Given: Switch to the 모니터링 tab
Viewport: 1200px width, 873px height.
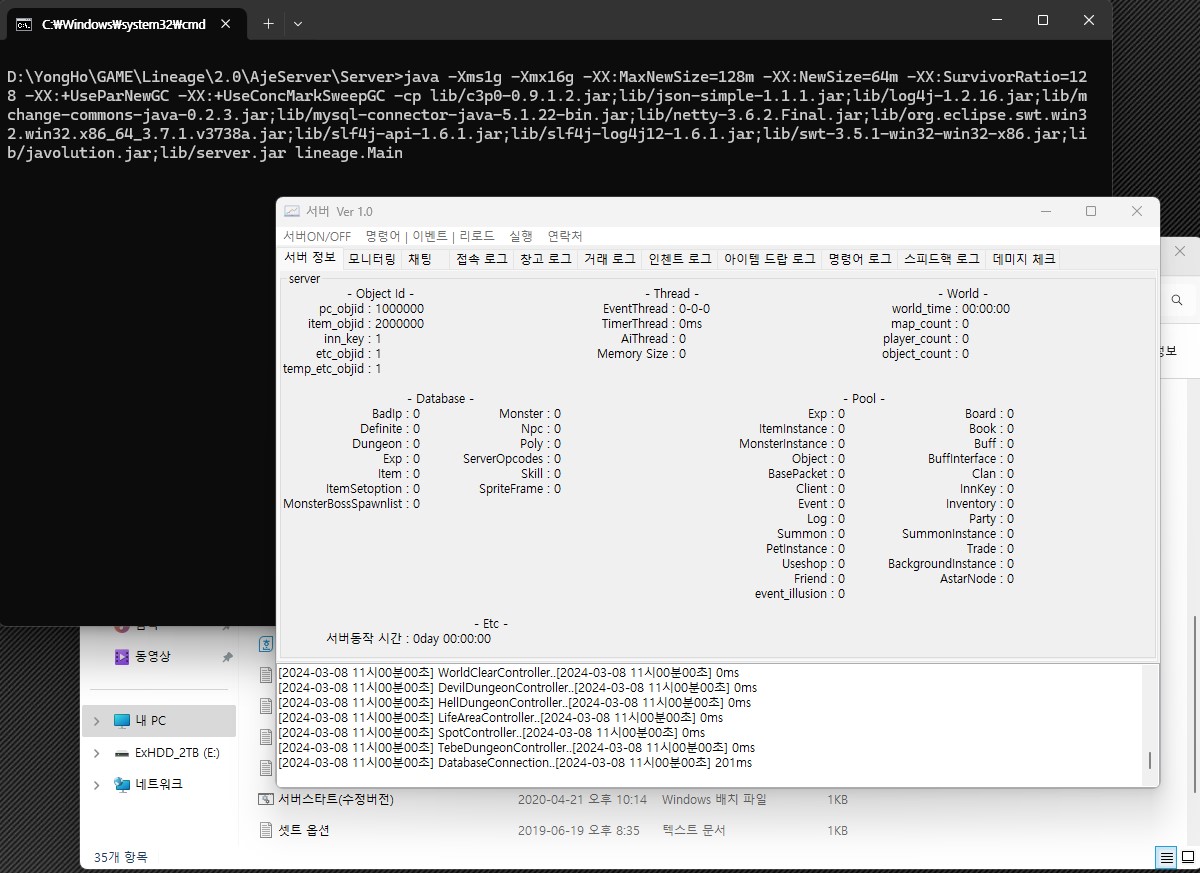Looking at the screenshot, I should [371, 259].
